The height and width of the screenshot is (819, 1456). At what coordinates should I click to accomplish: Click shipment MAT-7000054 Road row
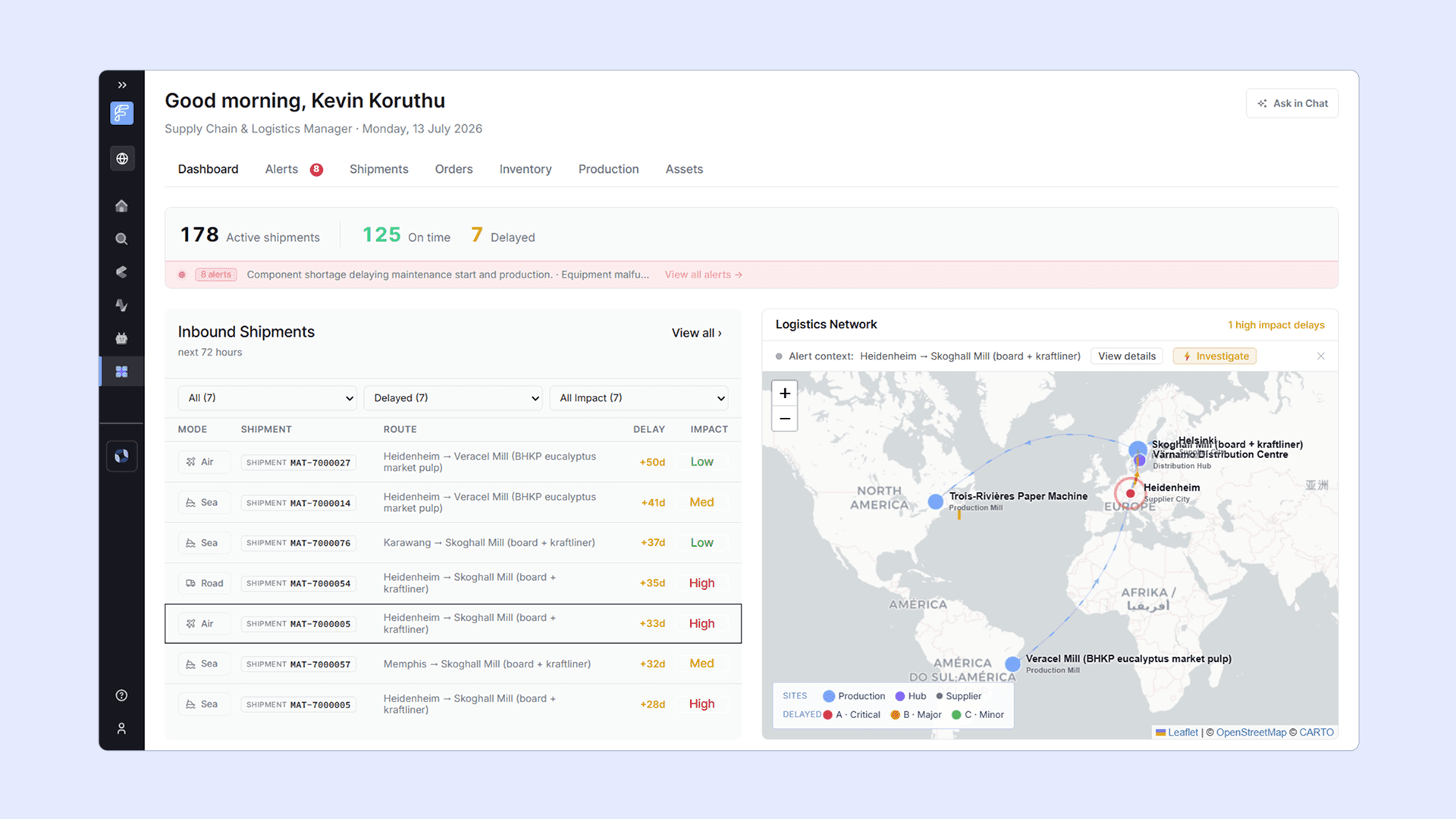pos(453,583)
